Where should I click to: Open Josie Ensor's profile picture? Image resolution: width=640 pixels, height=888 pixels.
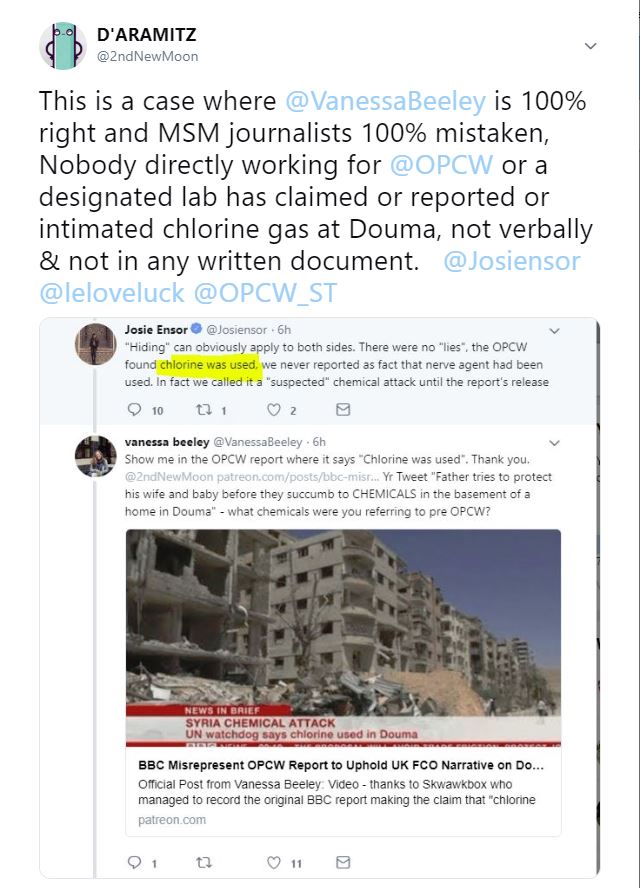[96, 344]
